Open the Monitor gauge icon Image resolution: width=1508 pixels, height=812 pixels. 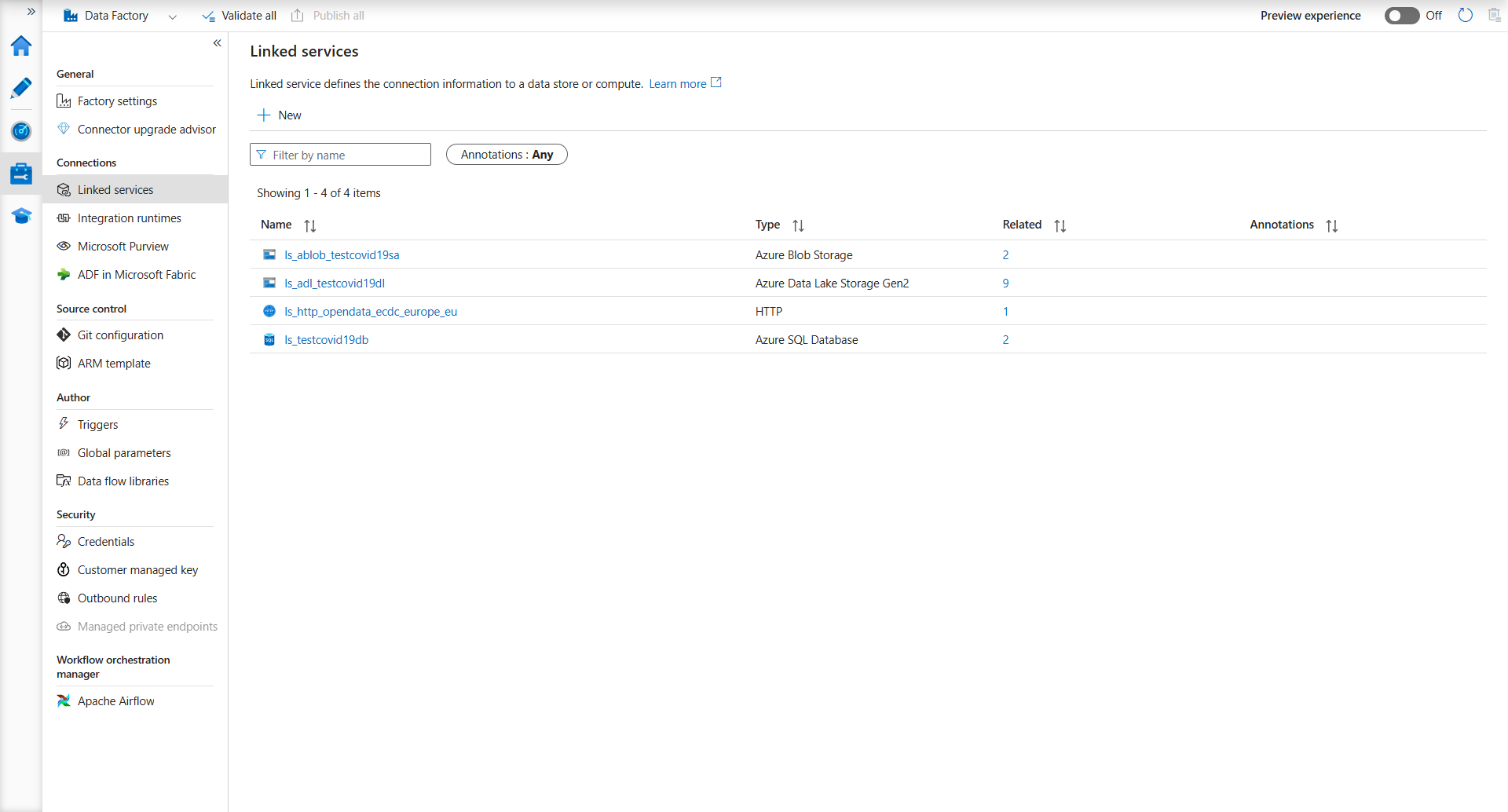pos(21,131)
